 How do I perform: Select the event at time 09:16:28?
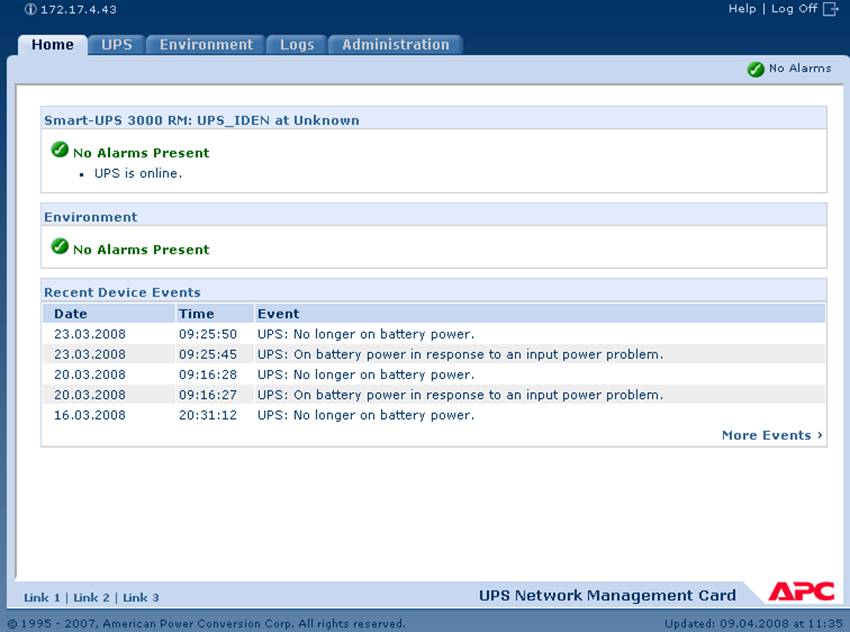pos(434,375)
